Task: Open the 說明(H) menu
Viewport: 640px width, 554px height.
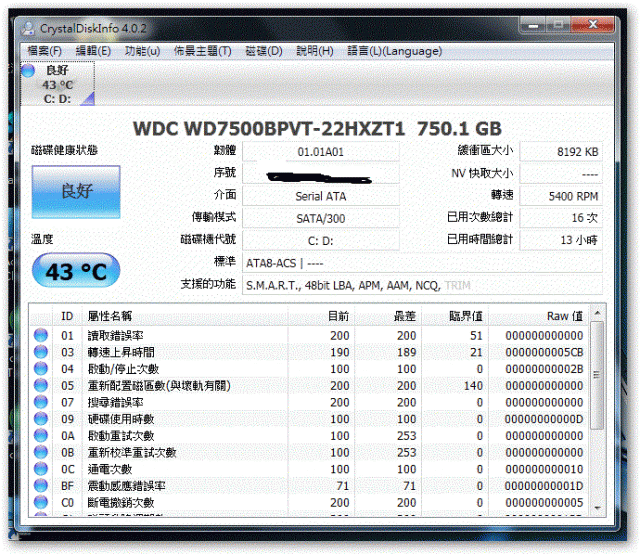Action: [x=315, y=51]
